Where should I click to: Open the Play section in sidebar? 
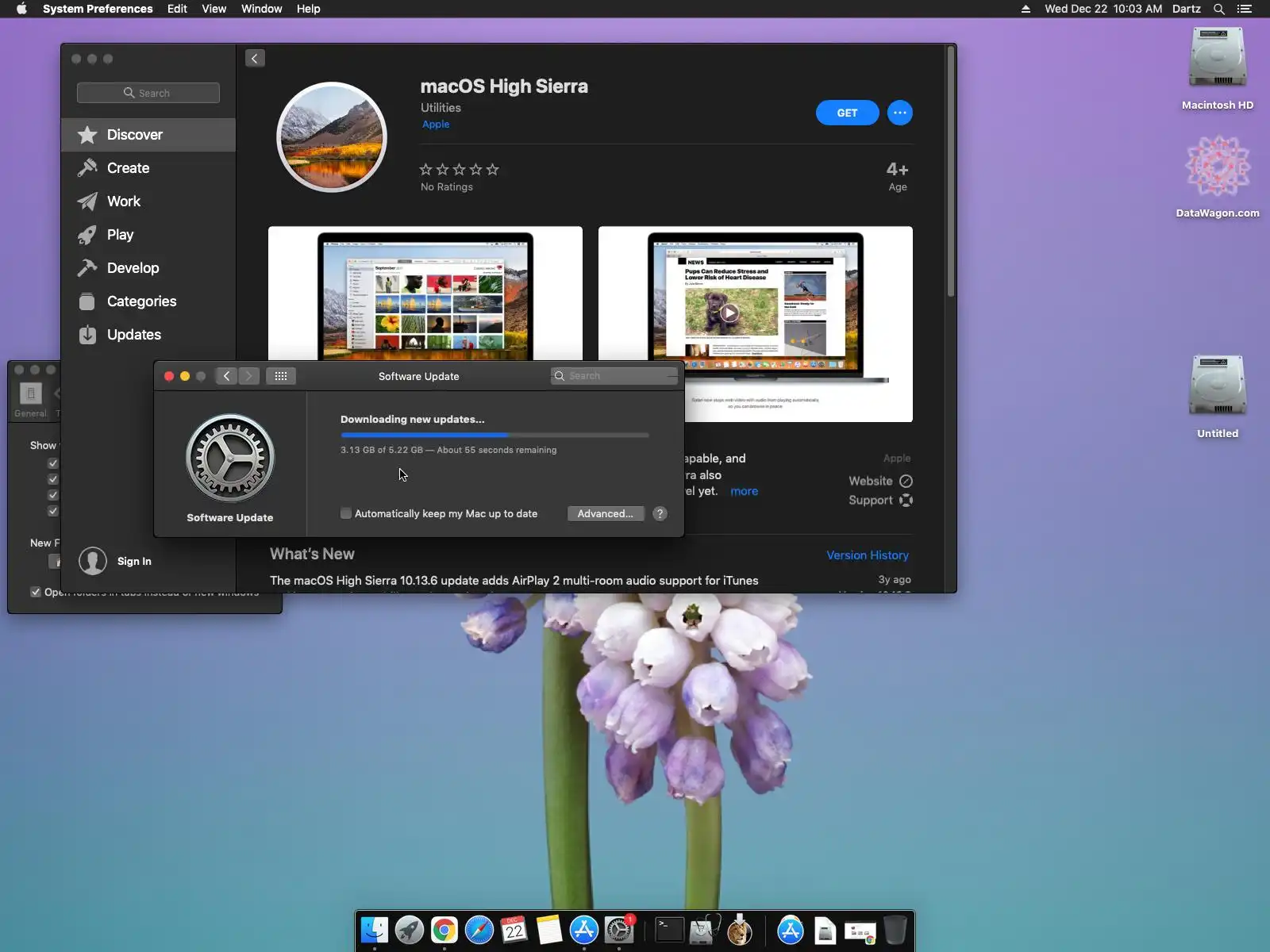pos(148,235)
